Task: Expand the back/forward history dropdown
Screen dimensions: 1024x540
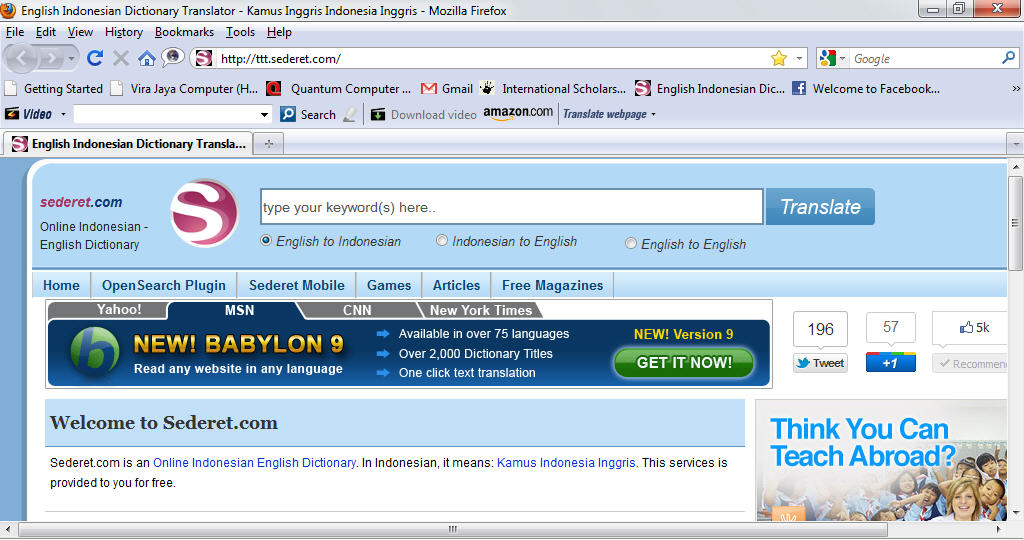Action: (x=71, y=59)
